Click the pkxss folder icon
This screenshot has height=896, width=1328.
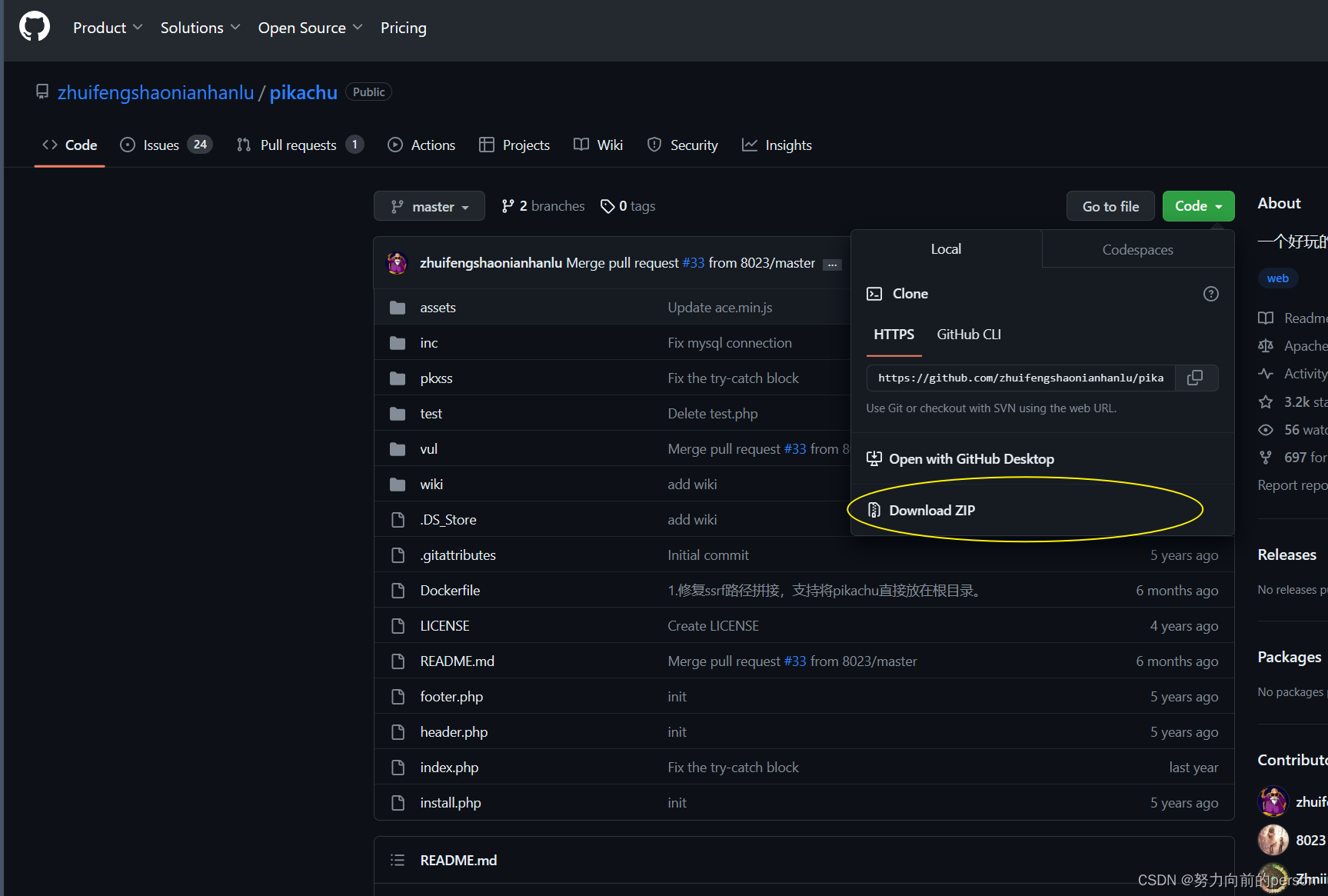pyautogui.click(x=398, y=378)
